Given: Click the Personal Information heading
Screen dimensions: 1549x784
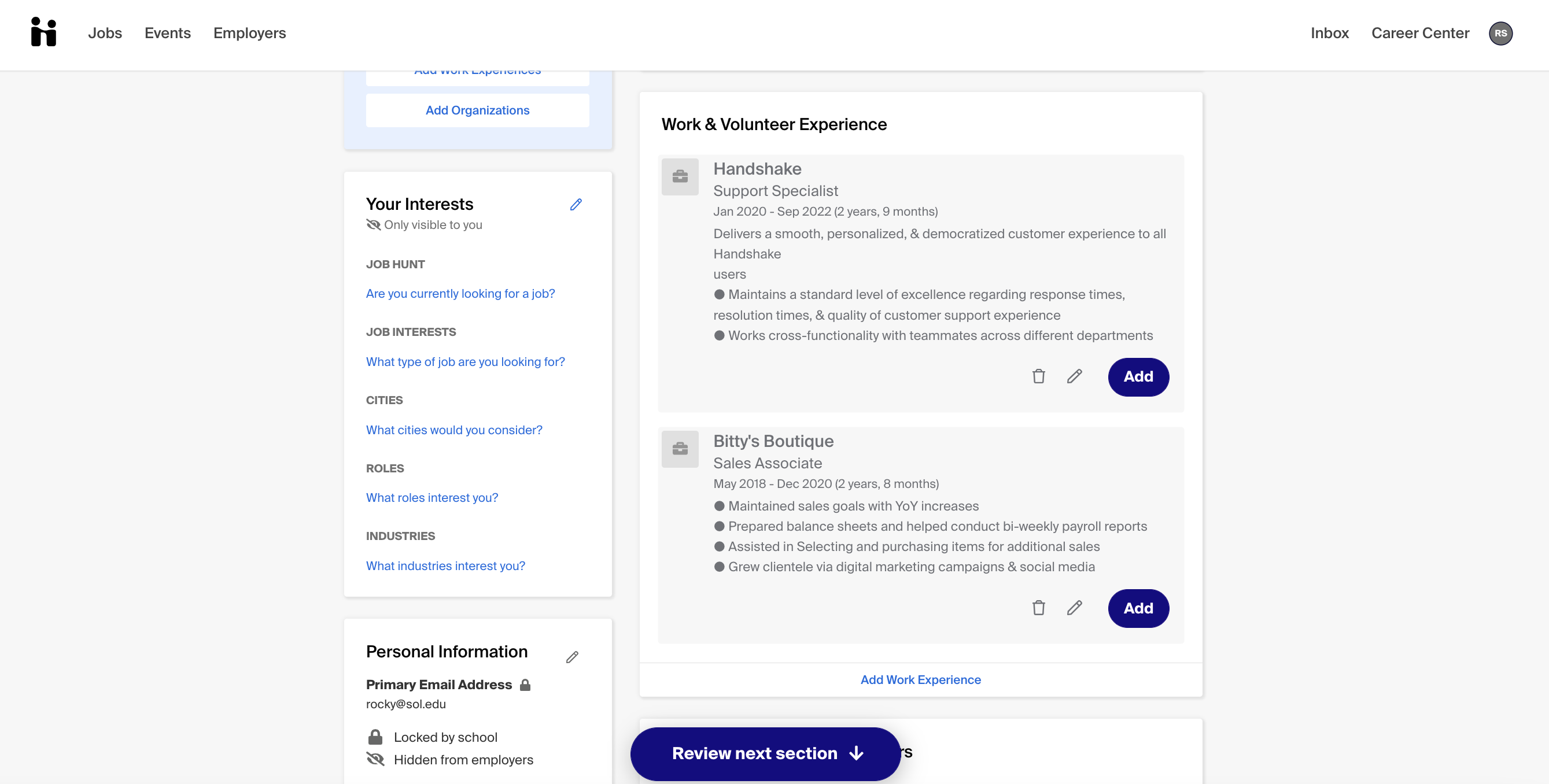Looking at the screenshot, I should pyautogui.click(x=447, y=652).
